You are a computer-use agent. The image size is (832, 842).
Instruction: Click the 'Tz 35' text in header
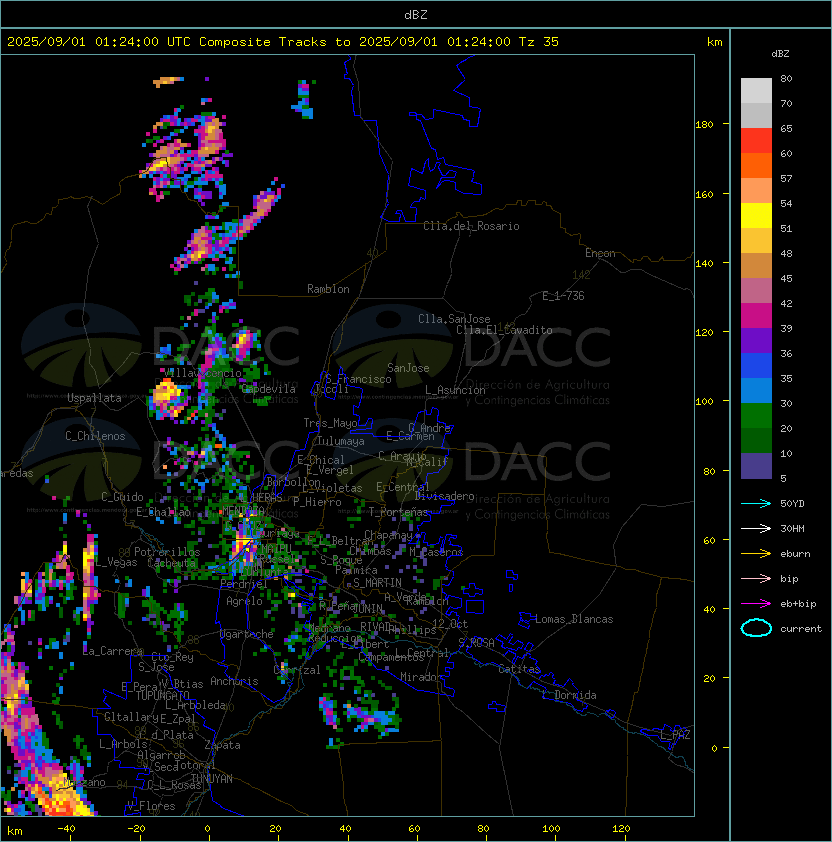539,42
